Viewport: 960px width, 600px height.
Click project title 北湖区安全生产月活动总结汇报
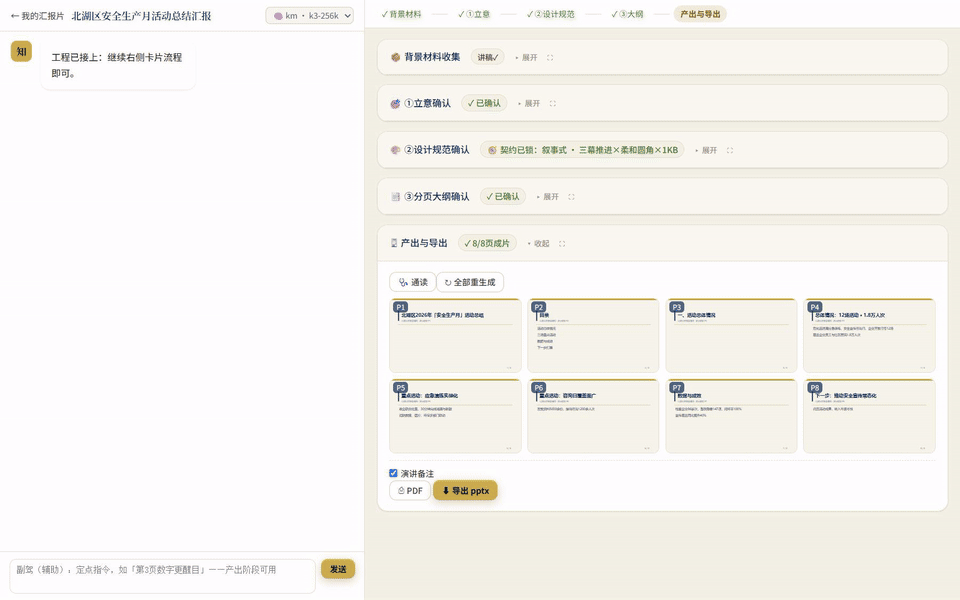pos(141,16)
